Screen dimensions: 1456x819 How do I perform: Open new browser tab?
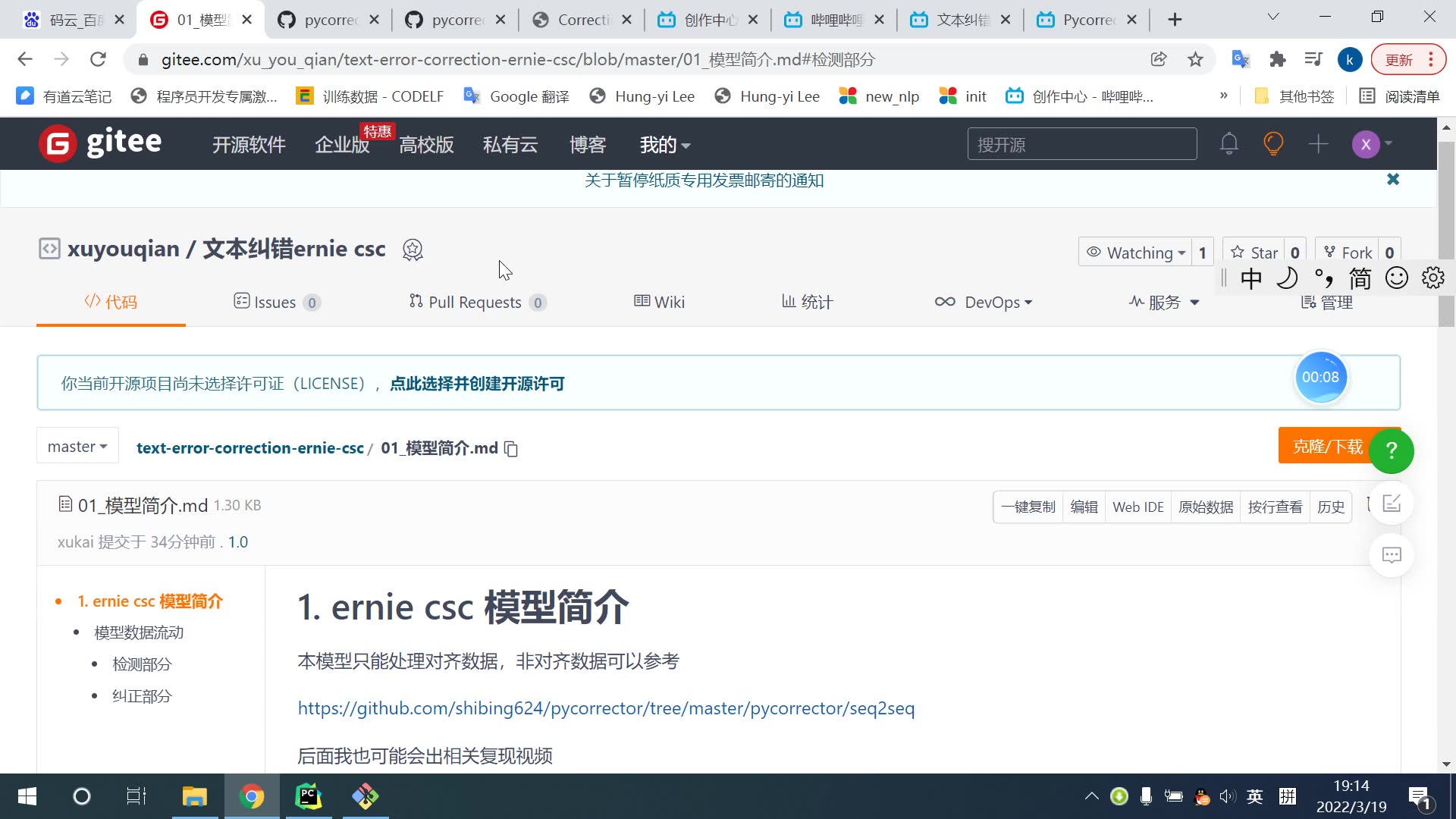tap(1175, 20)
